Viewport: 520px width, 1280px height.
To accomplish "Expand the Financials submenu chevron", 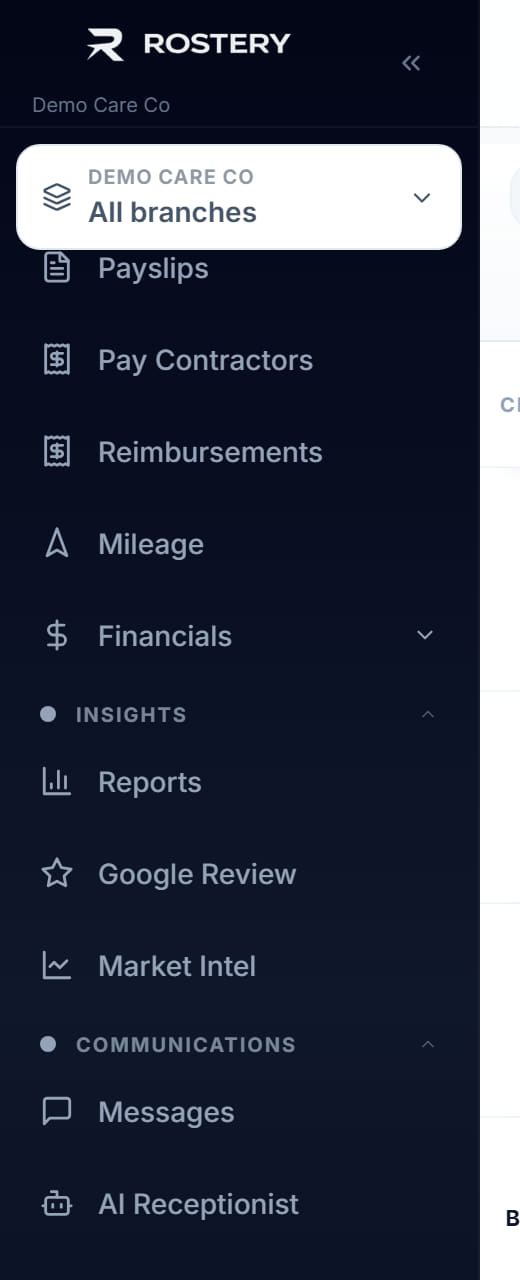I will (425, 635).
